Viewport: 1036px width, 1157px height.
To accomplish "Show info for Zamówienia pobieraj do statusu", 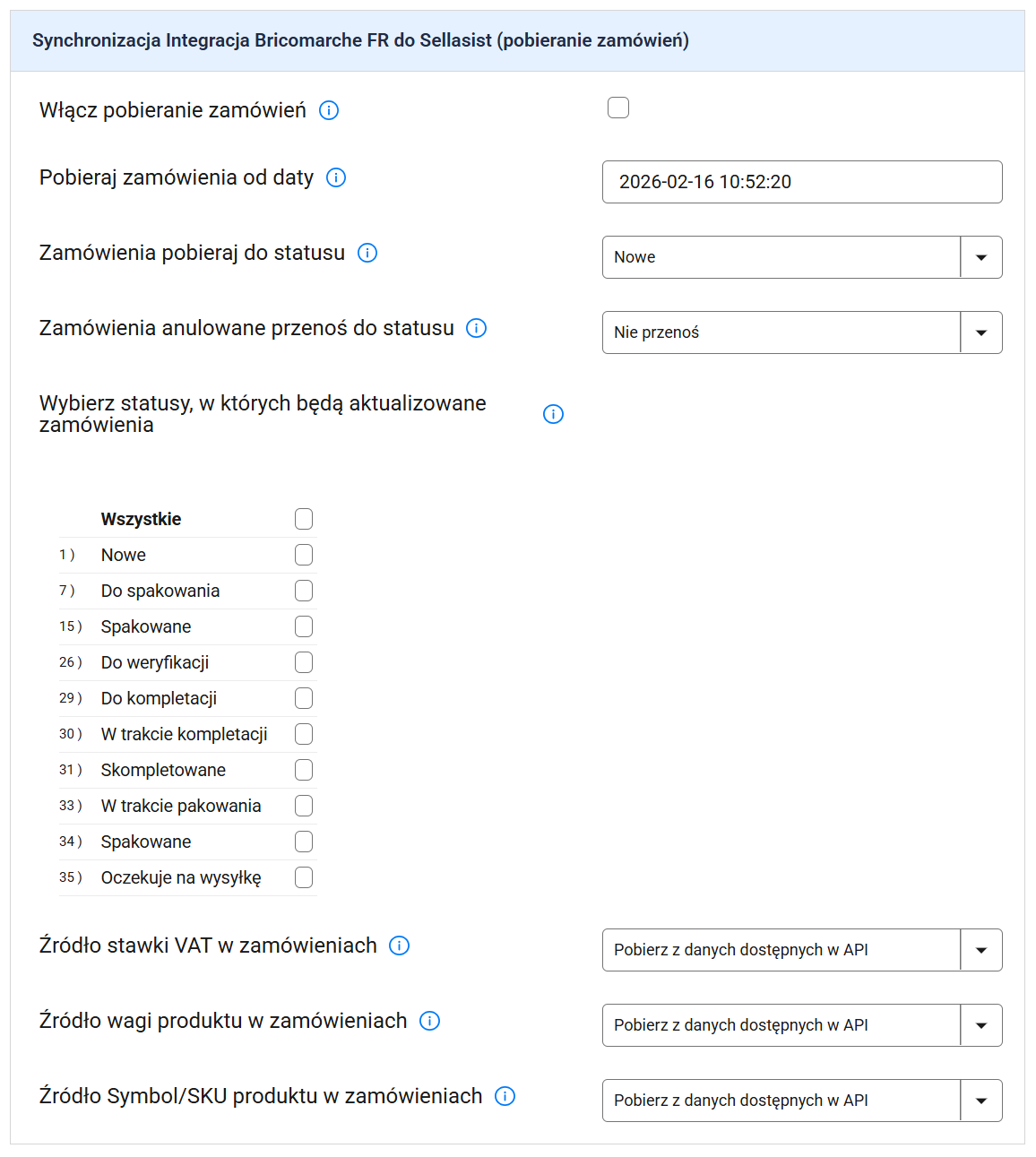I will pyautogui.click(x=367, y=253).
